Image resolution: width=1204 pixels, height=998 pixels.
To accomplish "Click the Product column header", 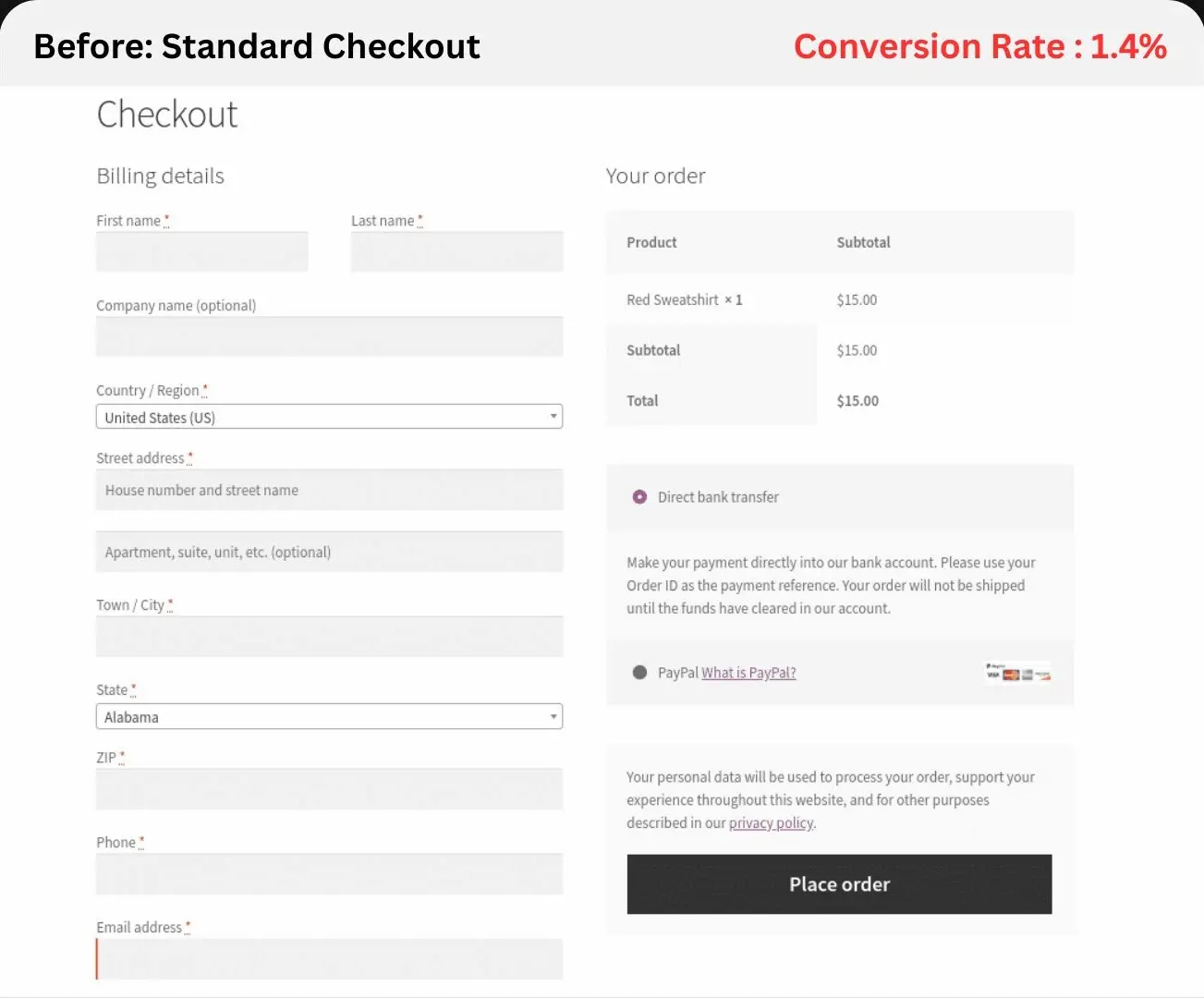I will click(651, 242).
